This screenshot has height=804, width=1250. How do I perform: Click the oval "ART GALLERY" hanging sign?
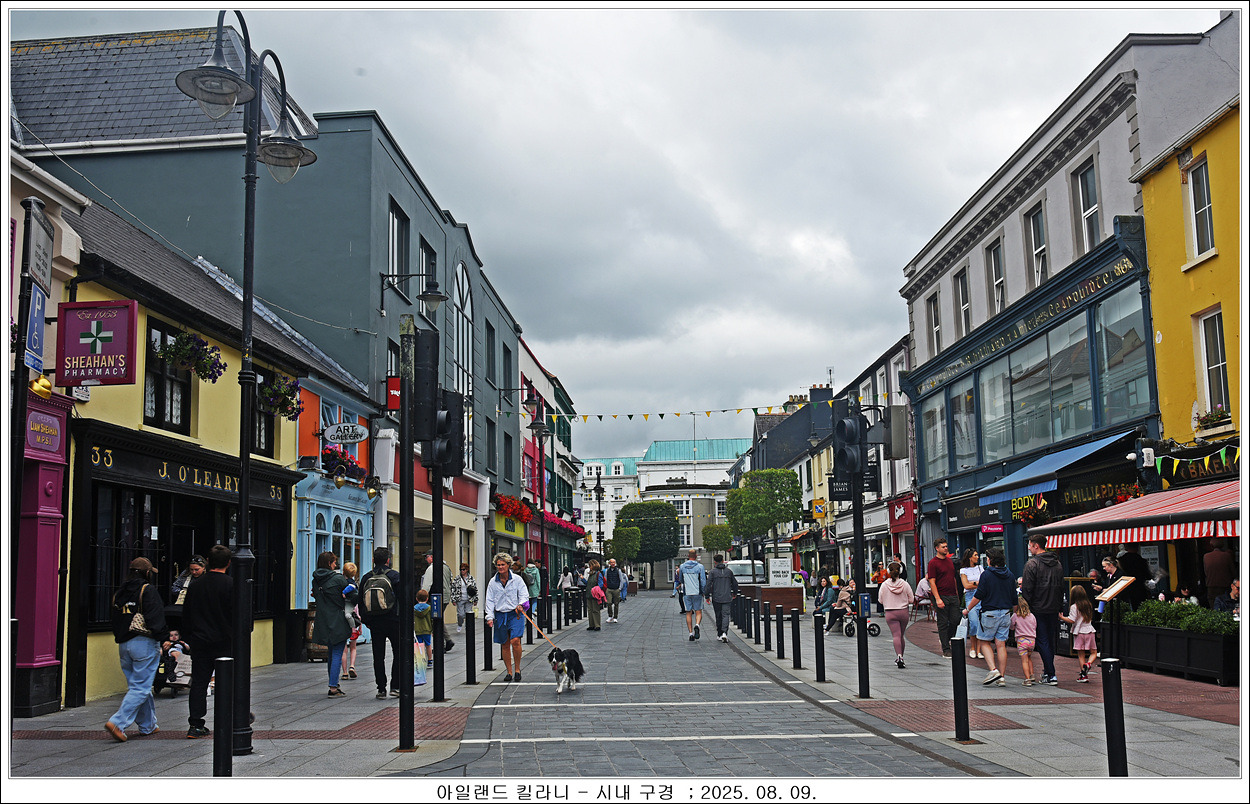[x=345, y=433]
